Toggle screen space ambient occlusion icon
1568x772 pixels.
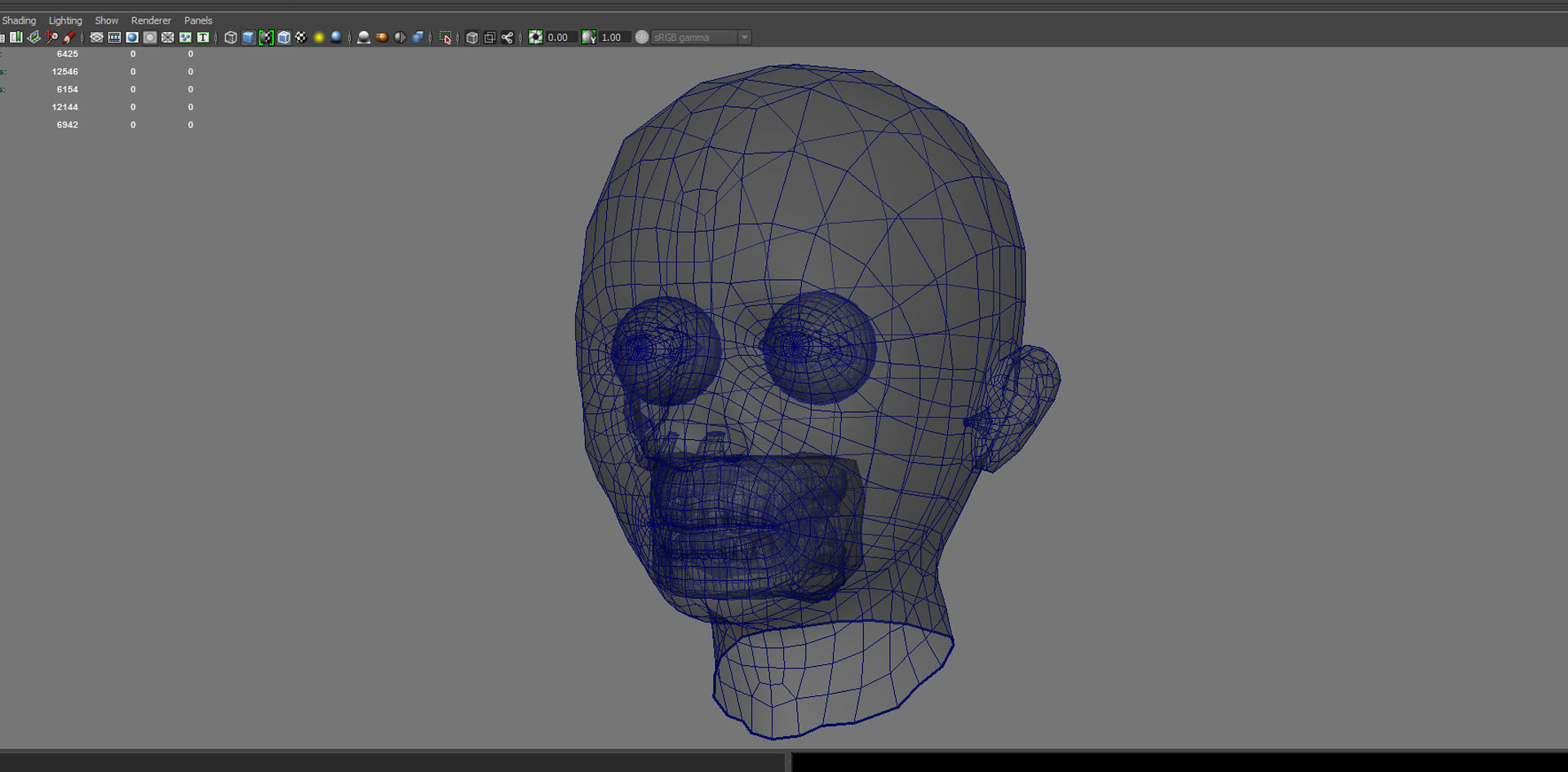[x=364, y=38]
